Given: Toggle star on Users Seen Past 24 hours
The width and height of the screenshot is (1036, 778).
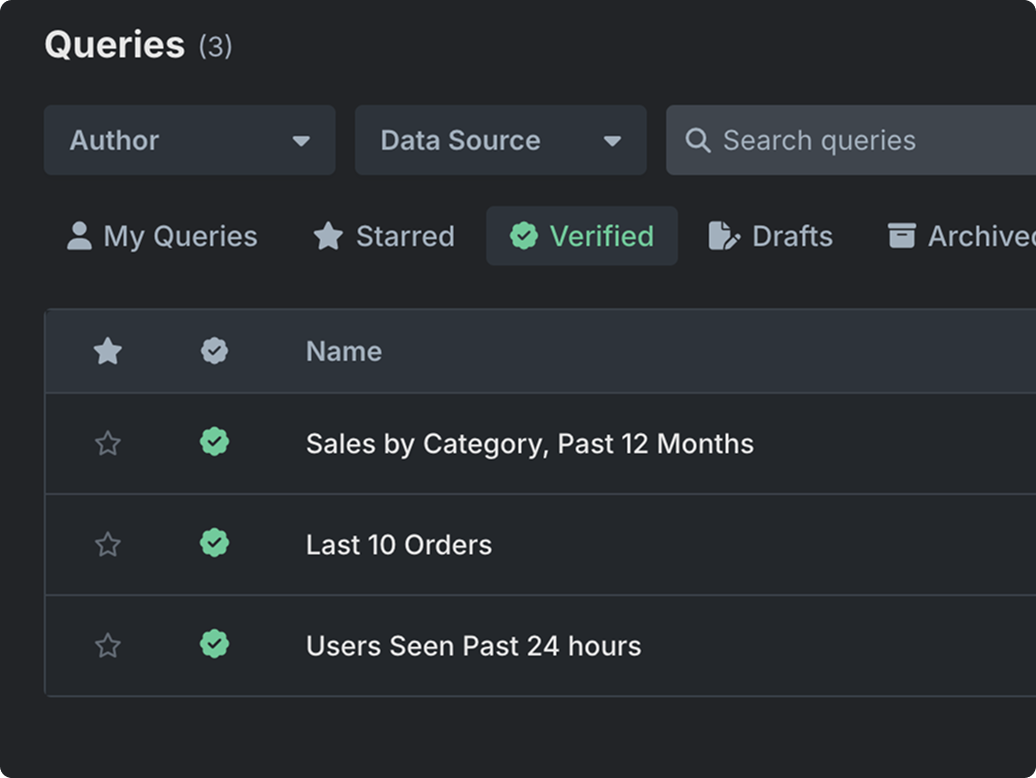Looking at the screenshot, I should click(107, 645).
